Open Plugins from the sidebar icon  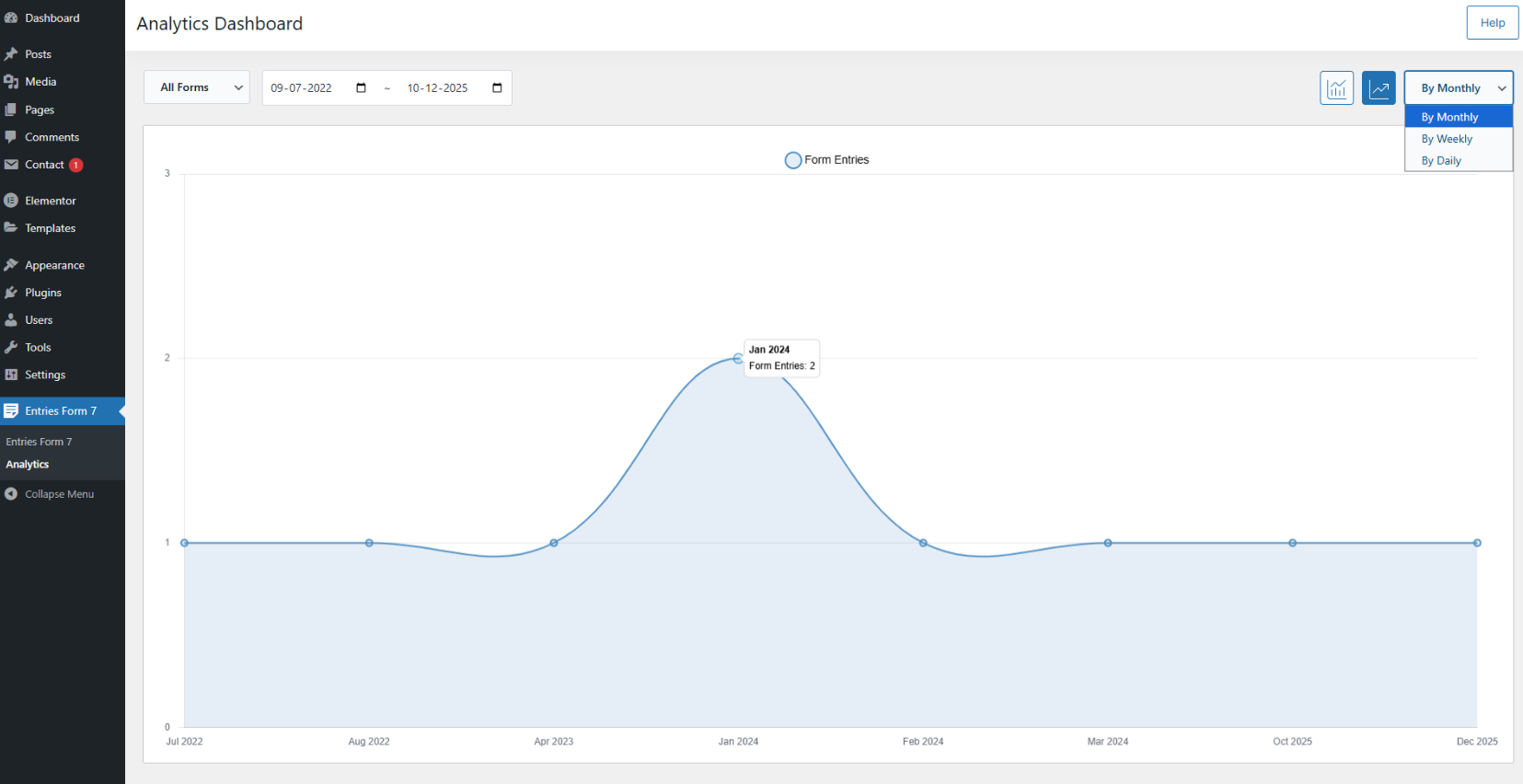tap(11, 293)
